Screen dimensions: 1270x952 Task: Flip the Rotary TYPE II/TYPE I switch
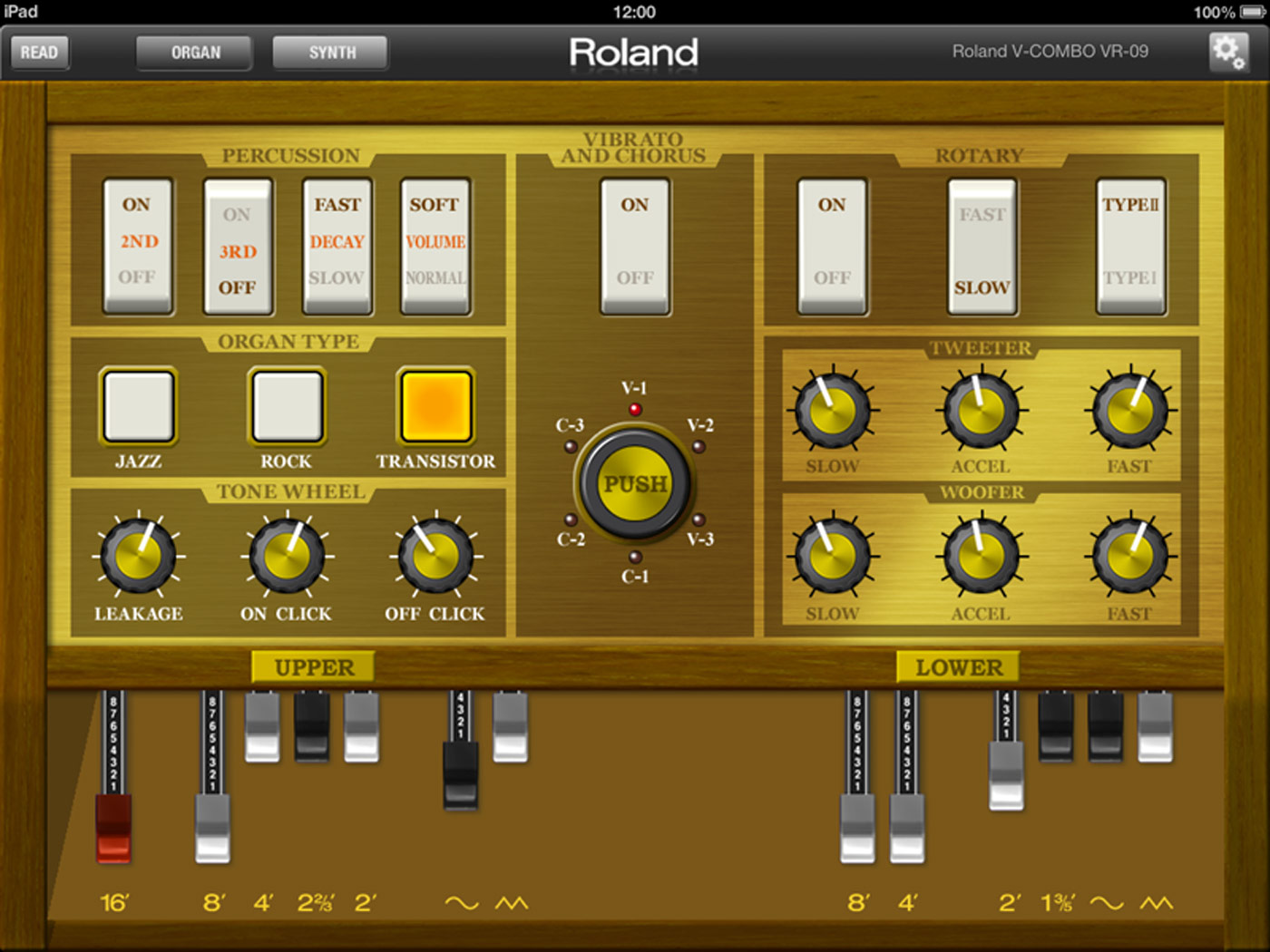tap(1131, 246)
